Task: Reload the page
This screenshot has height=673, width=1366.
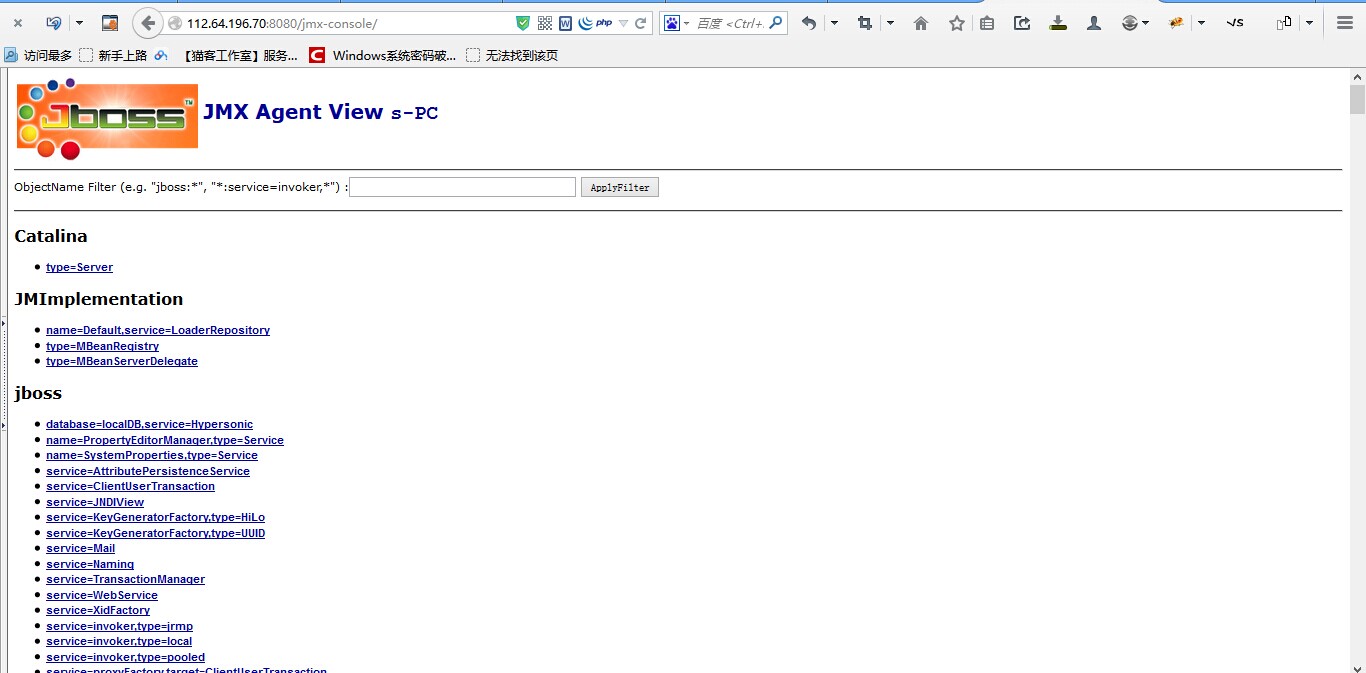Action: coord(641,23)
